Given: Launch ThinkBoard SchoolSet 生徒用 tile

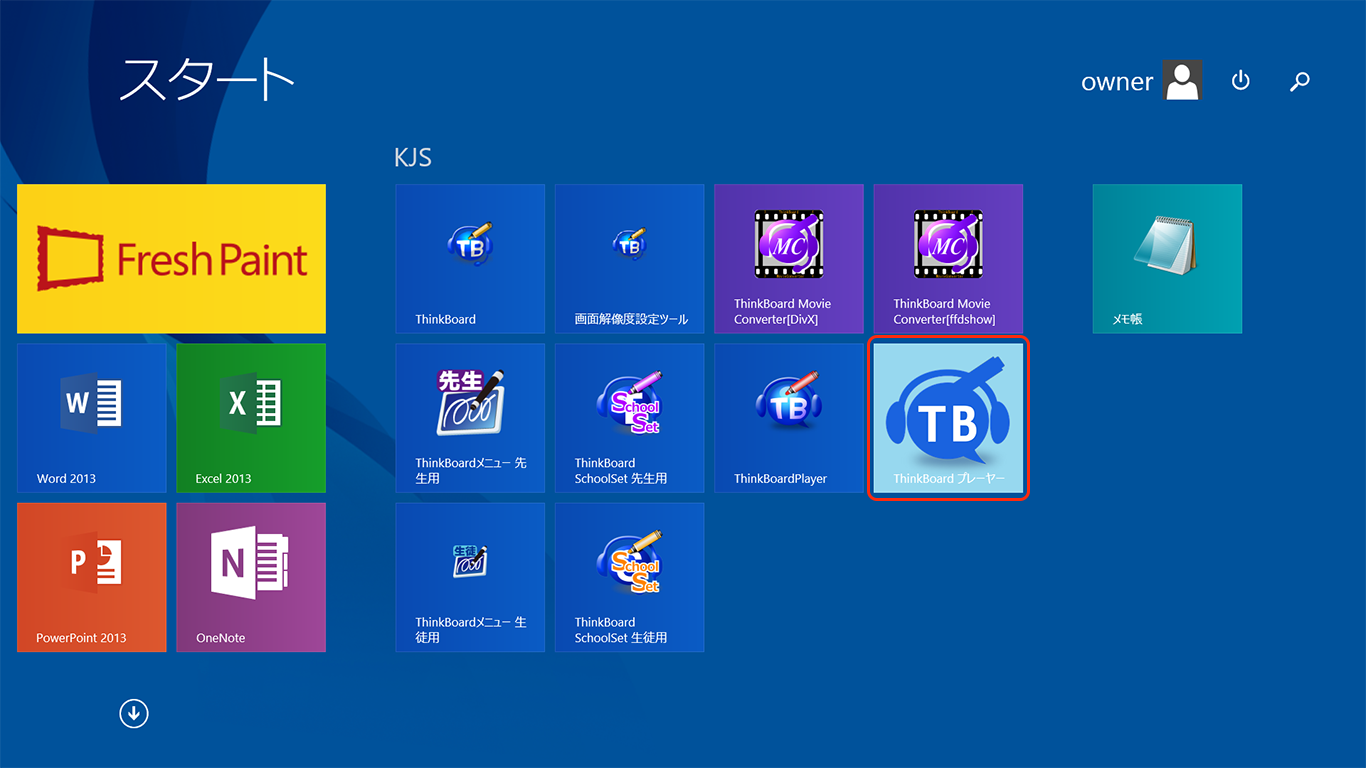Looking at the screenshot, I should point(630,577).
